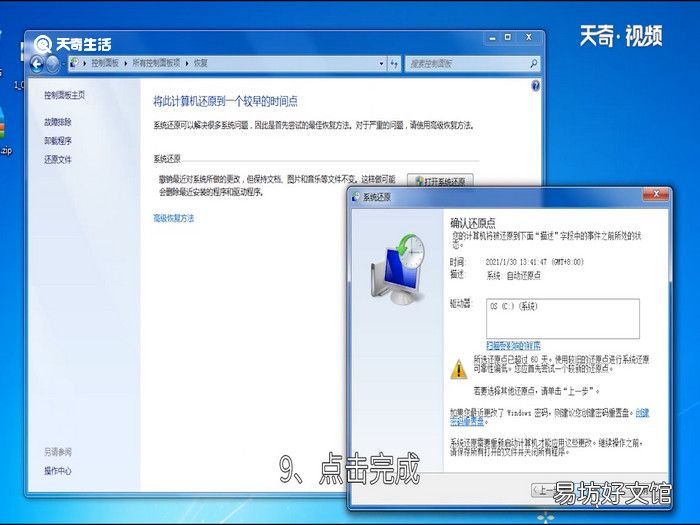Click the restore time value 2021/1/30

[x=535, y=262]
